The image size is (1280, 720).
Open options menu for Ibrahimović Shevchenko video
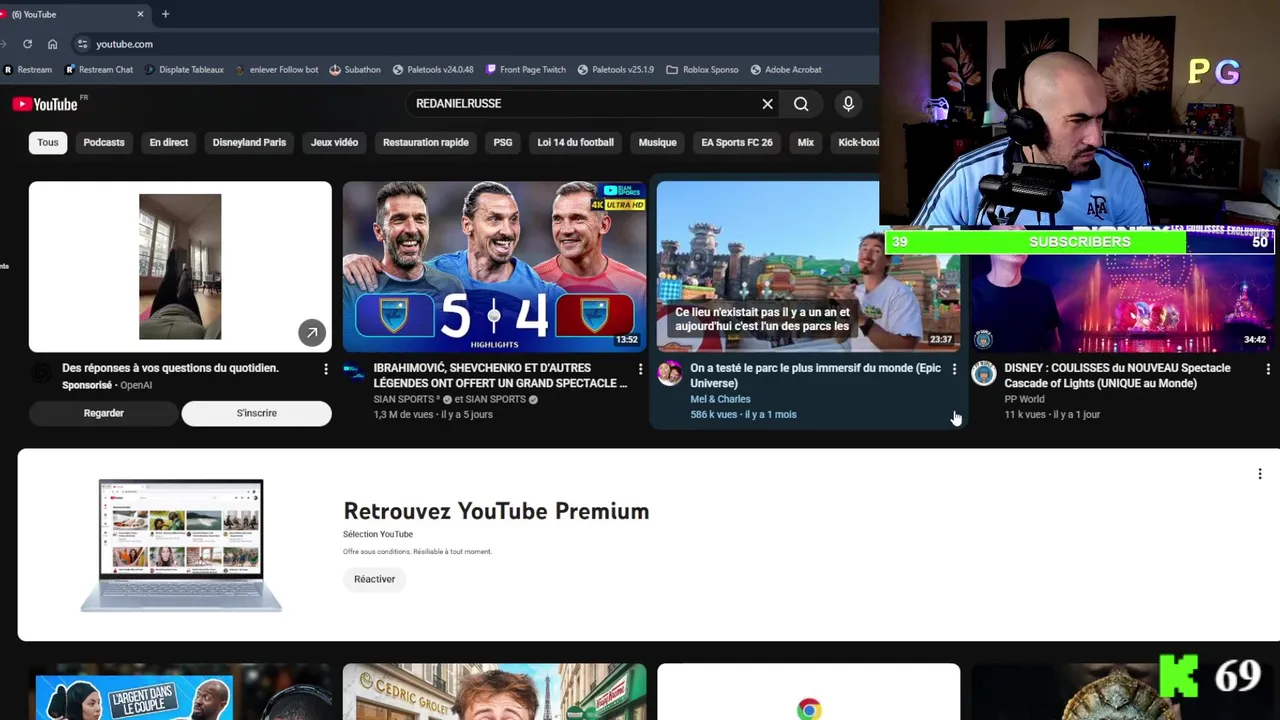coord(640,369)
